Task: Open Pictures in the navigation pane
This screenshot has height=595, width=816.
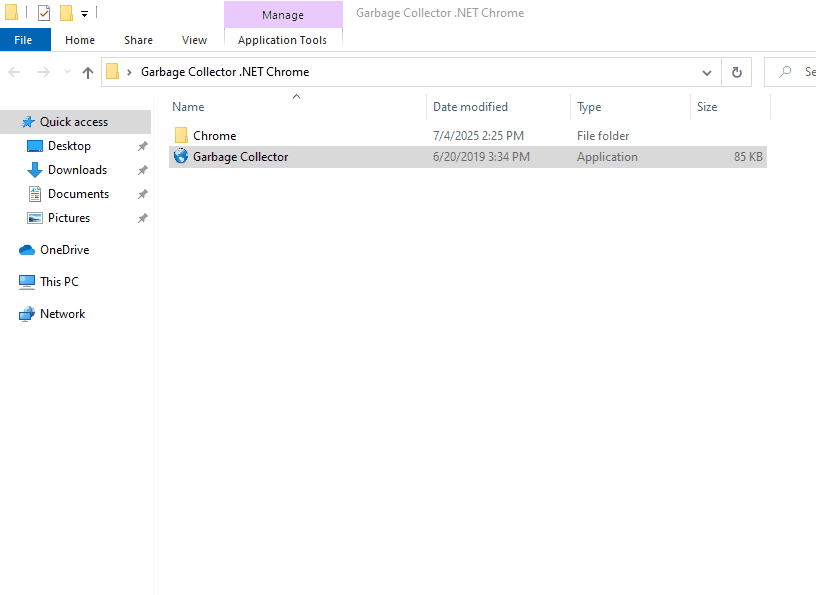Action: point(69,218)
